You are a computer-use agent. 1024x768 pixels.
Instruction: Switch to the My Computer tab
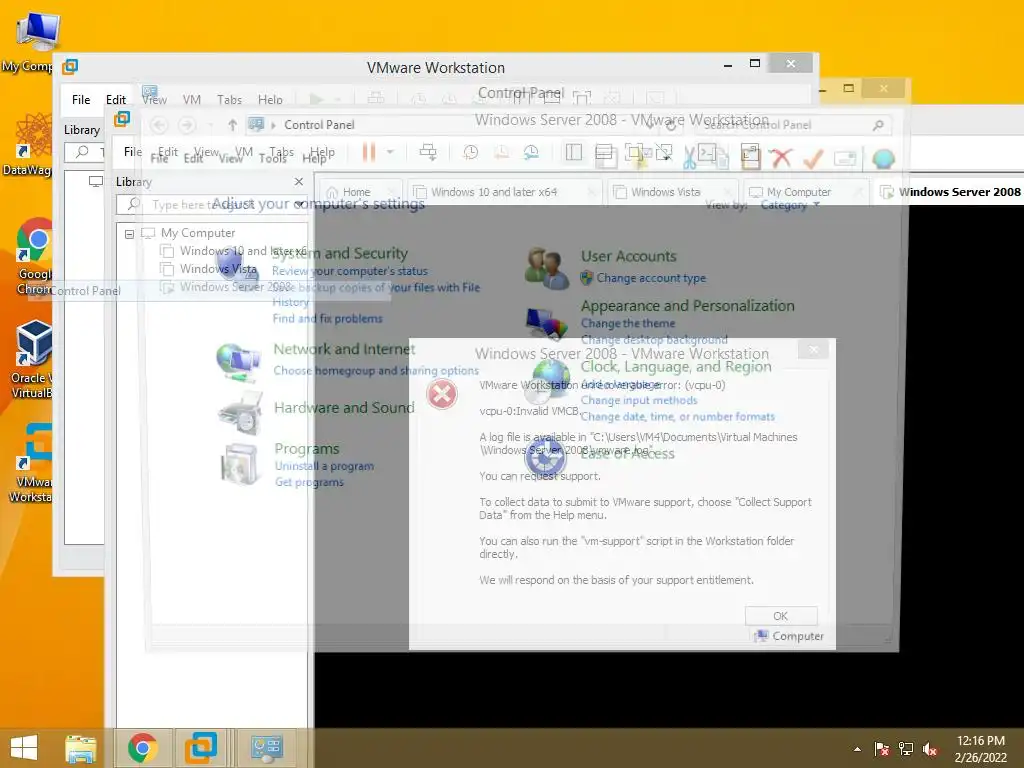click(x=806, y=192)
